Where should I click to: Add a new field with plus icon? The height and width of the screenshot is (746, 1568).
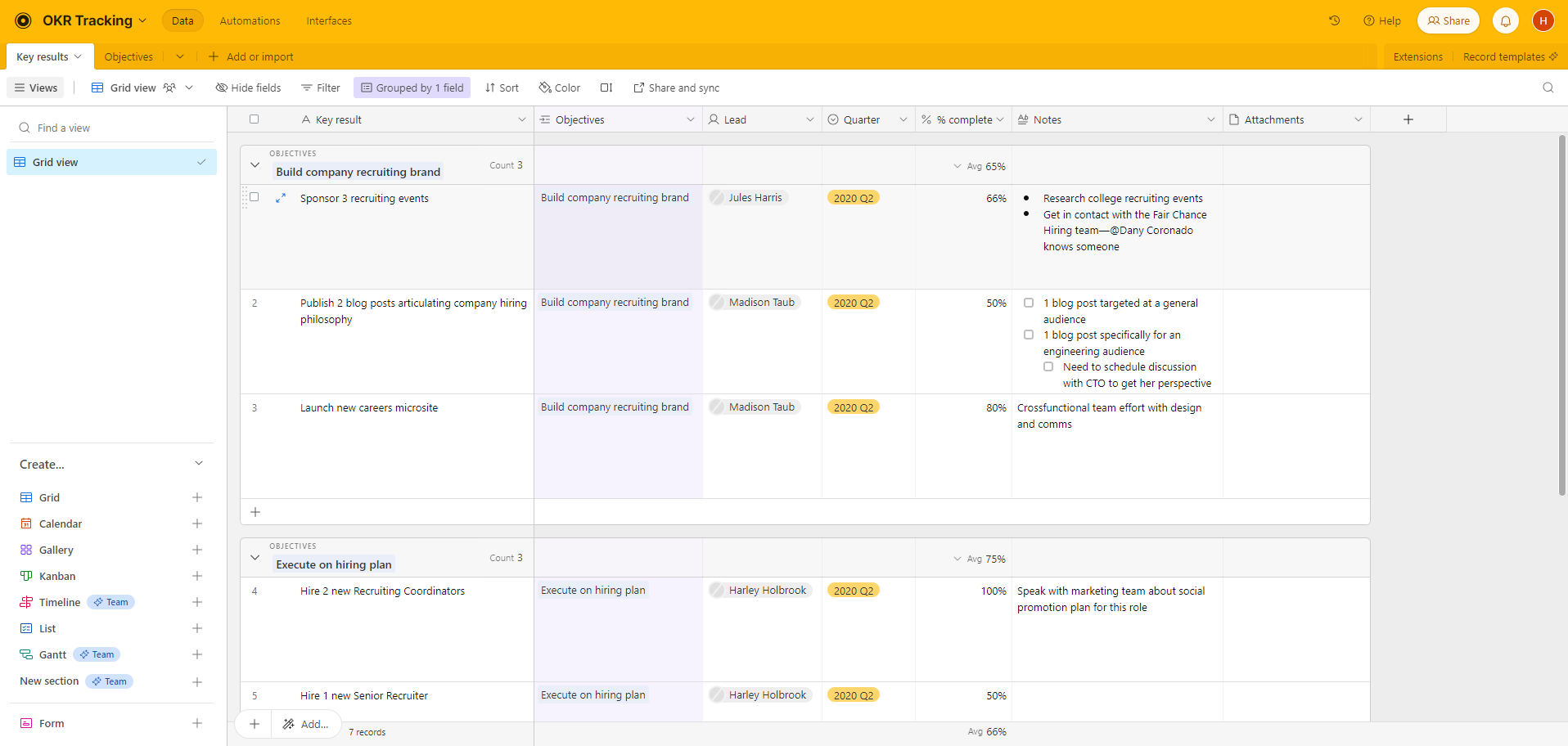click(1408, 119)
